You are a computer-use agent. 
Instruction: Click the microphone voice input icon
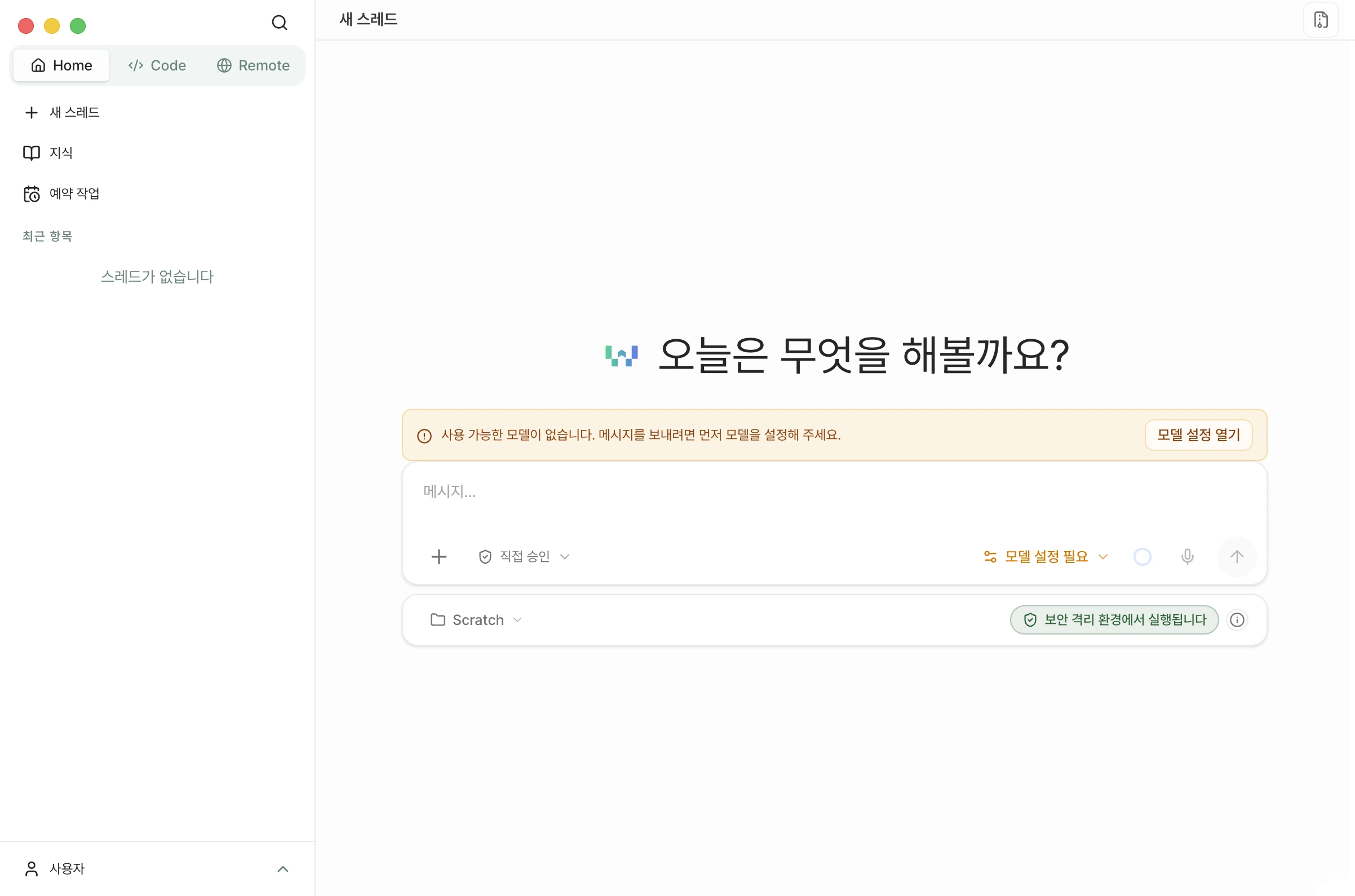pos(1187,557)
